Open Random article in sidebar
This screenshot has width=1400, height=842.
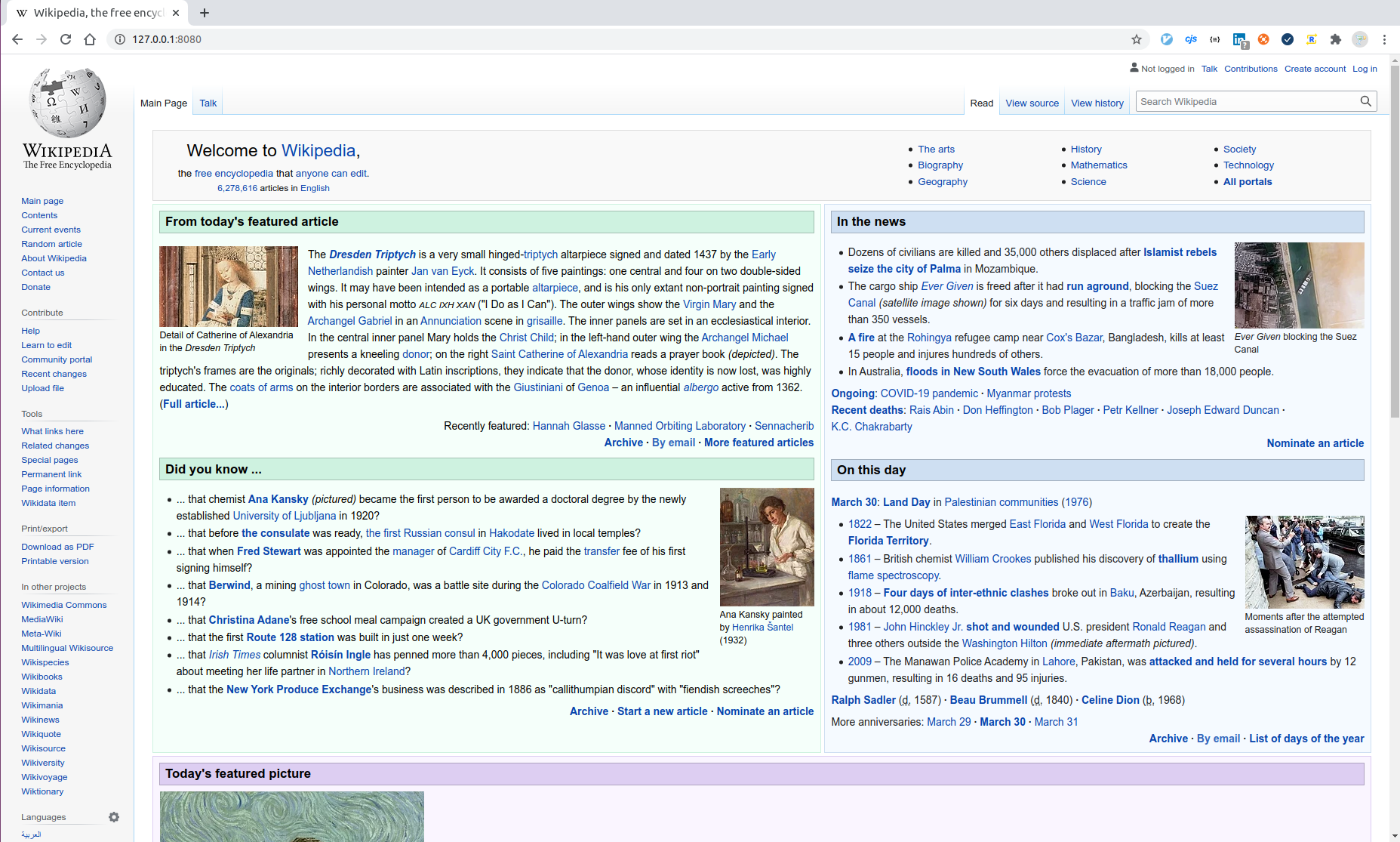pyautogui.click(x=52, y=244)
